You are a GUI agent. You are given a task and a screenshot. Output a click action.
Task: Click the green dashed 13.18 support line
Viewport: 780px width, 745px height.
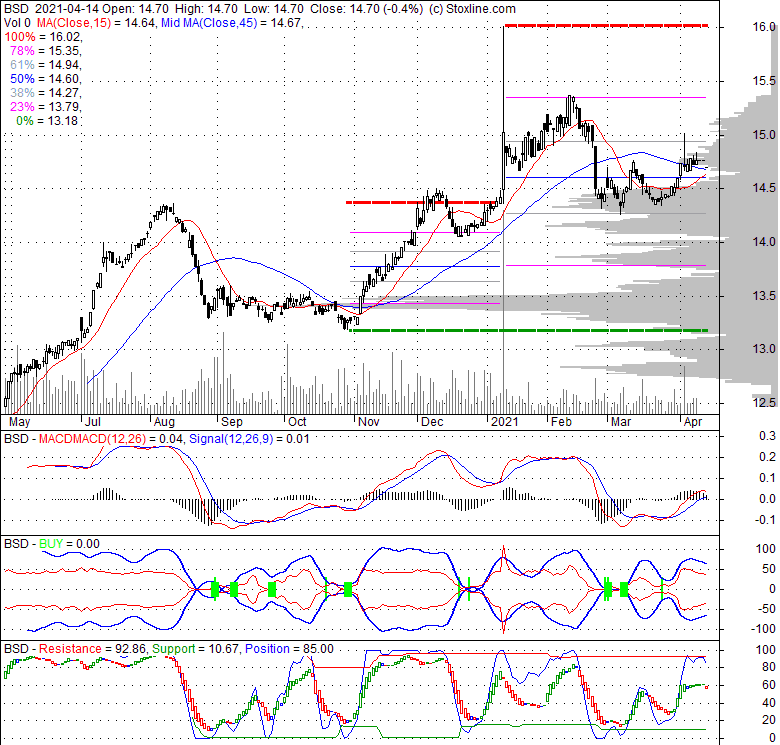(x=529, y=330)
